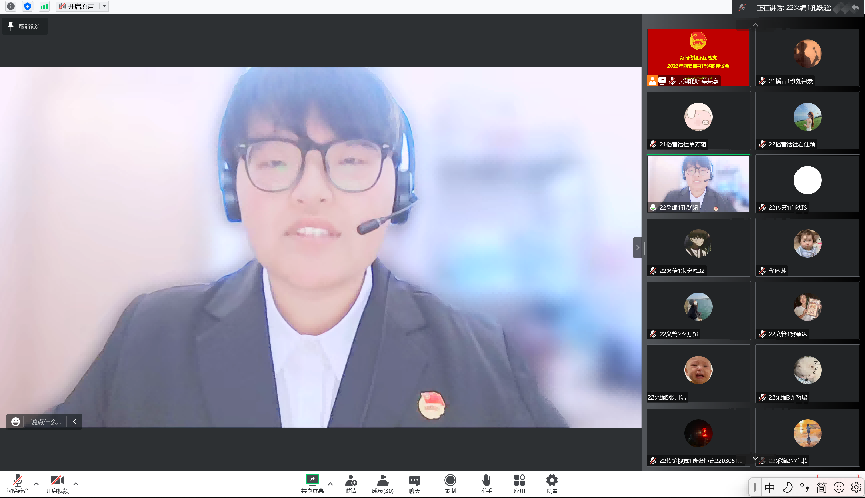Expand the screen share options arrow
The width and height of the screenshot is (865, 498).
tap(330, 483)
